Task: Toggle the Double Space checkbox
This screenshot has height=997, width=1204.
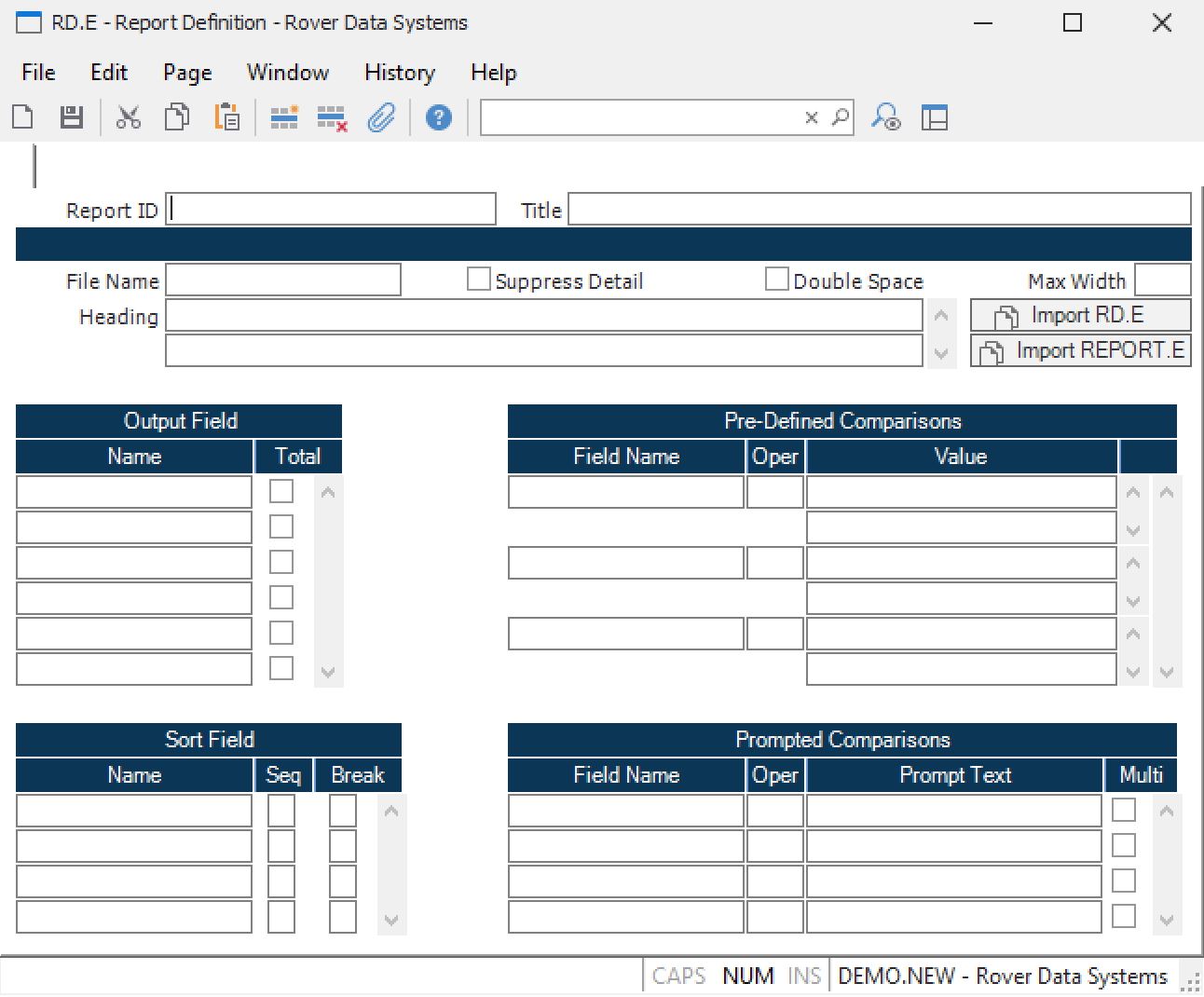Action: pyautogui.click(x=776, y=280)
